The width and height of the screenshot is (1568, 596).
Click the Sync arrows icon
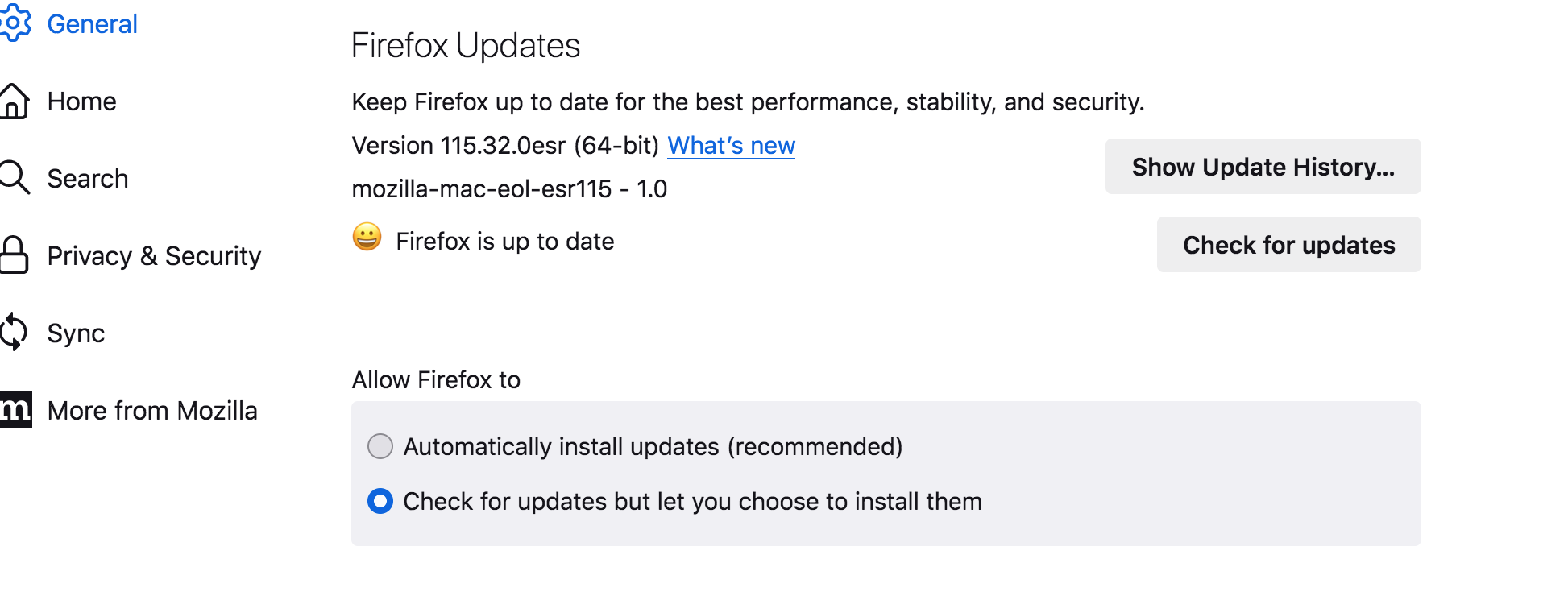[15, 333]
